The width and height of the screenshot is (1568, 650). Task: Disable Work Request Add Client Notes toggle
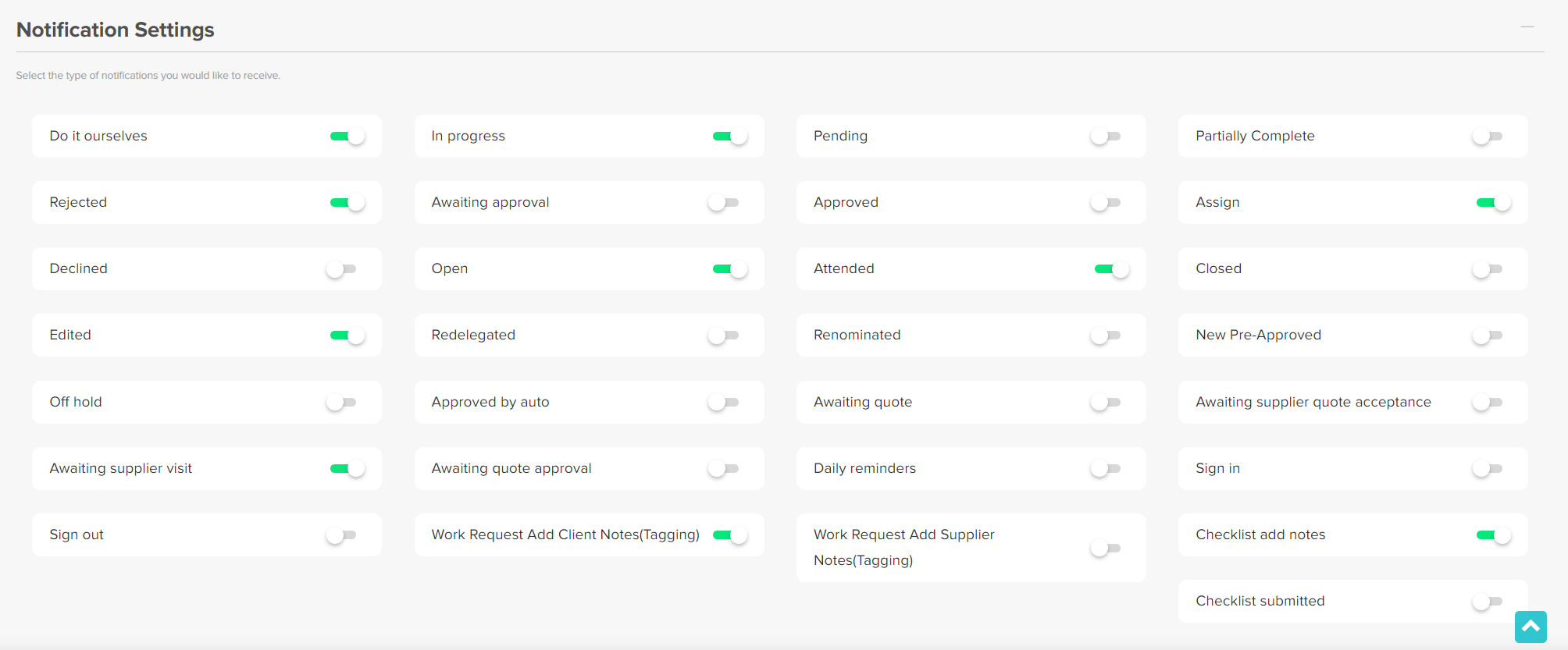click(x=730, y=535)
